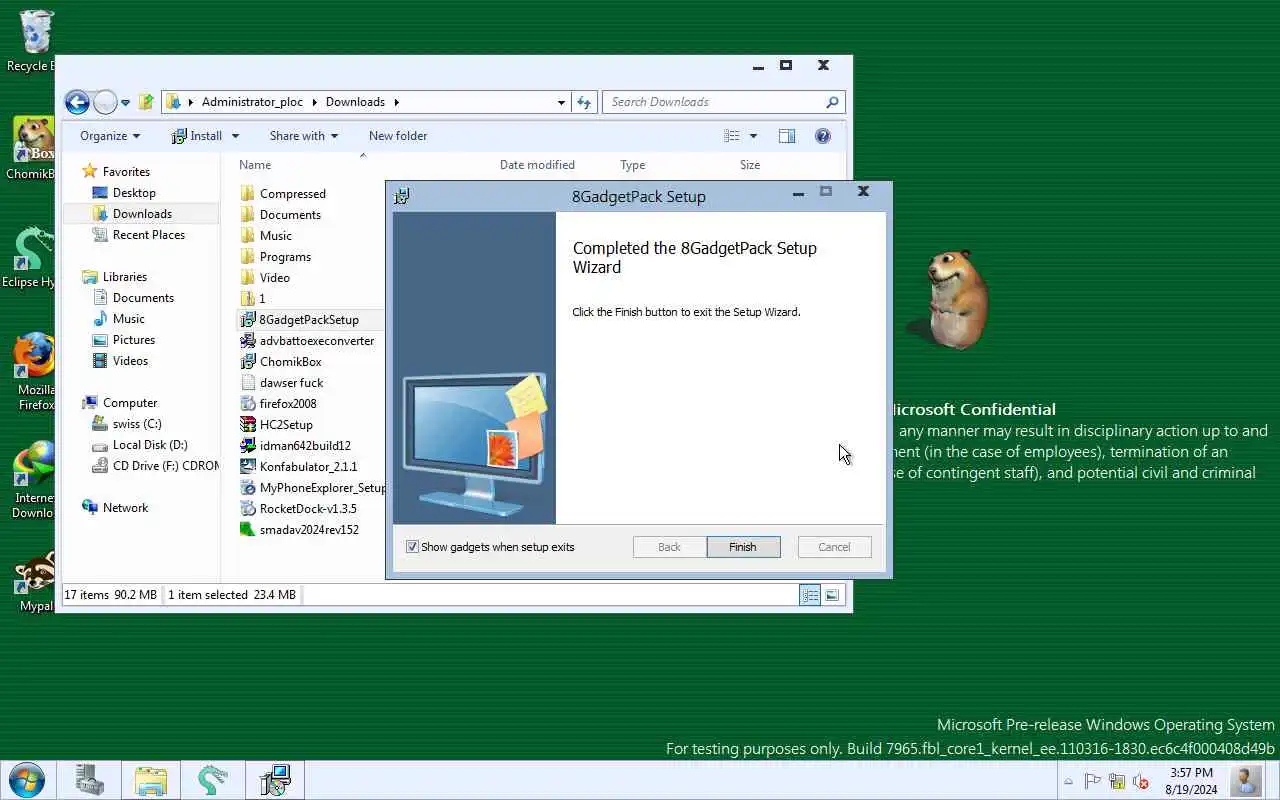Select Documents library in navigation pane
Viewport: 1280px width, 800px height.
(x=143, y=298)
